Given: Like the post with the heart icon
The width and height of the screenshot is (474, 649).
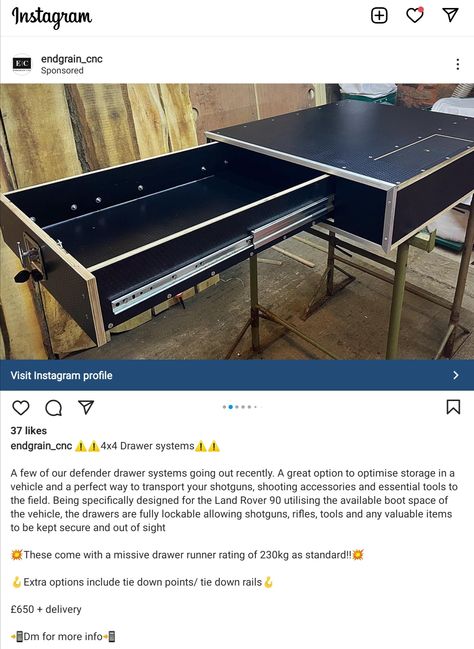Looking at the screenshot, I should (21, 408).
